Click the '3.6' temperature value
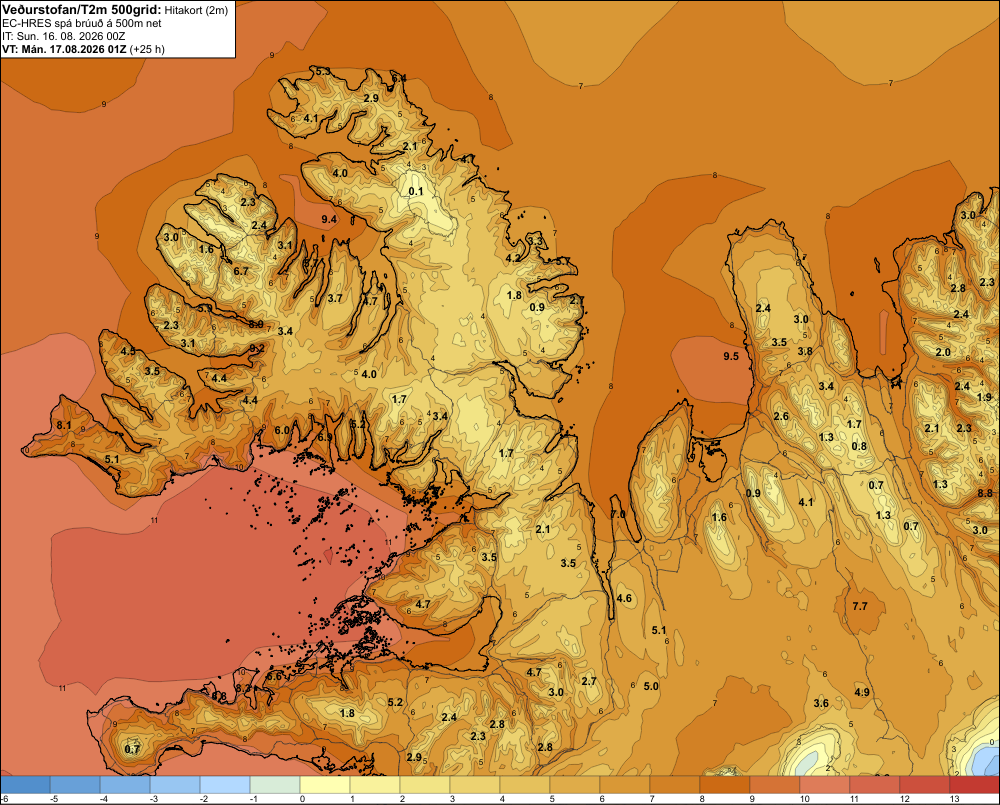Viewport: 1000px width, 805px height. tap(821, 703)
